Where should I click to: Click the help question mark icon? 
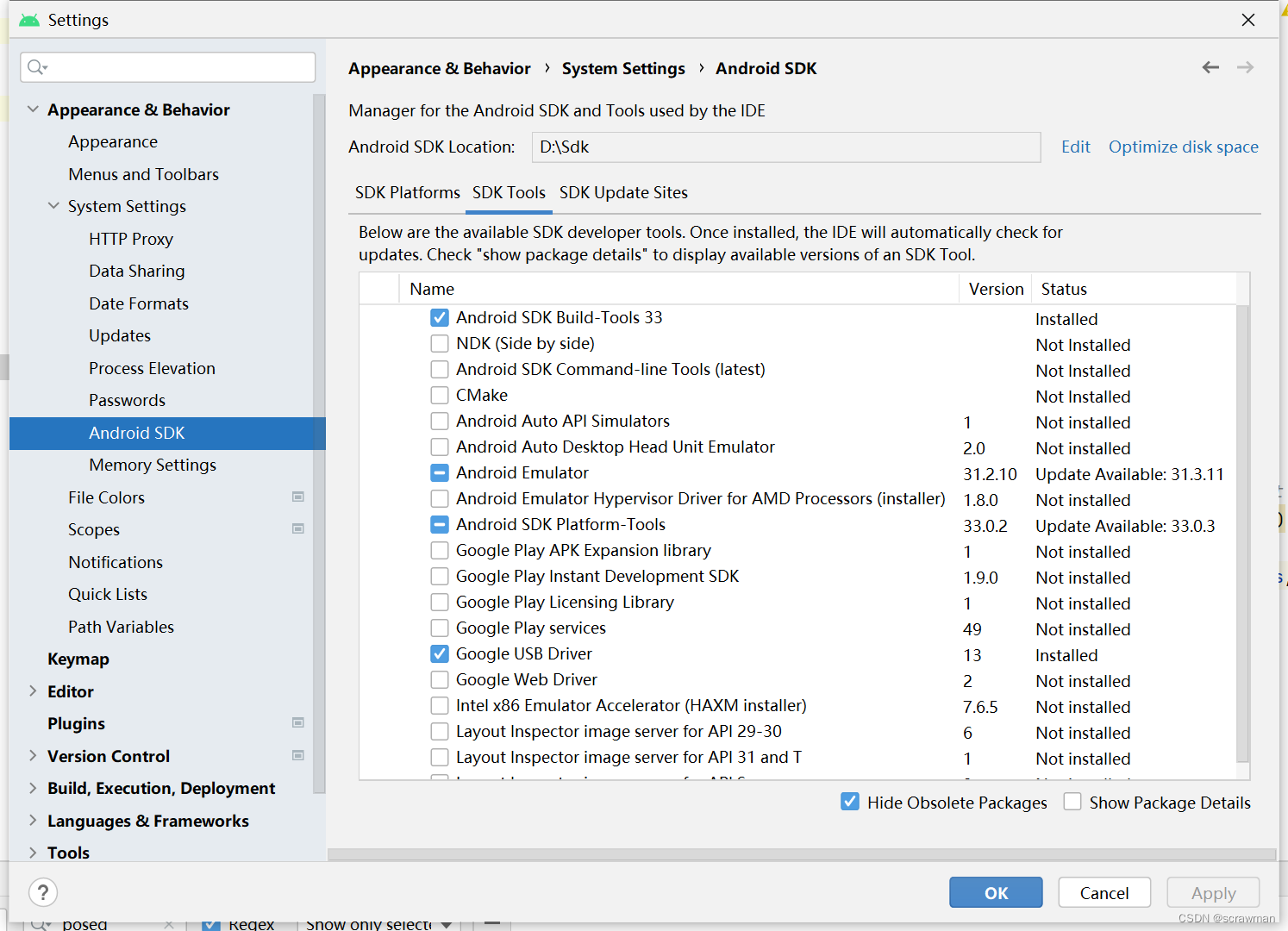[43, 892]
